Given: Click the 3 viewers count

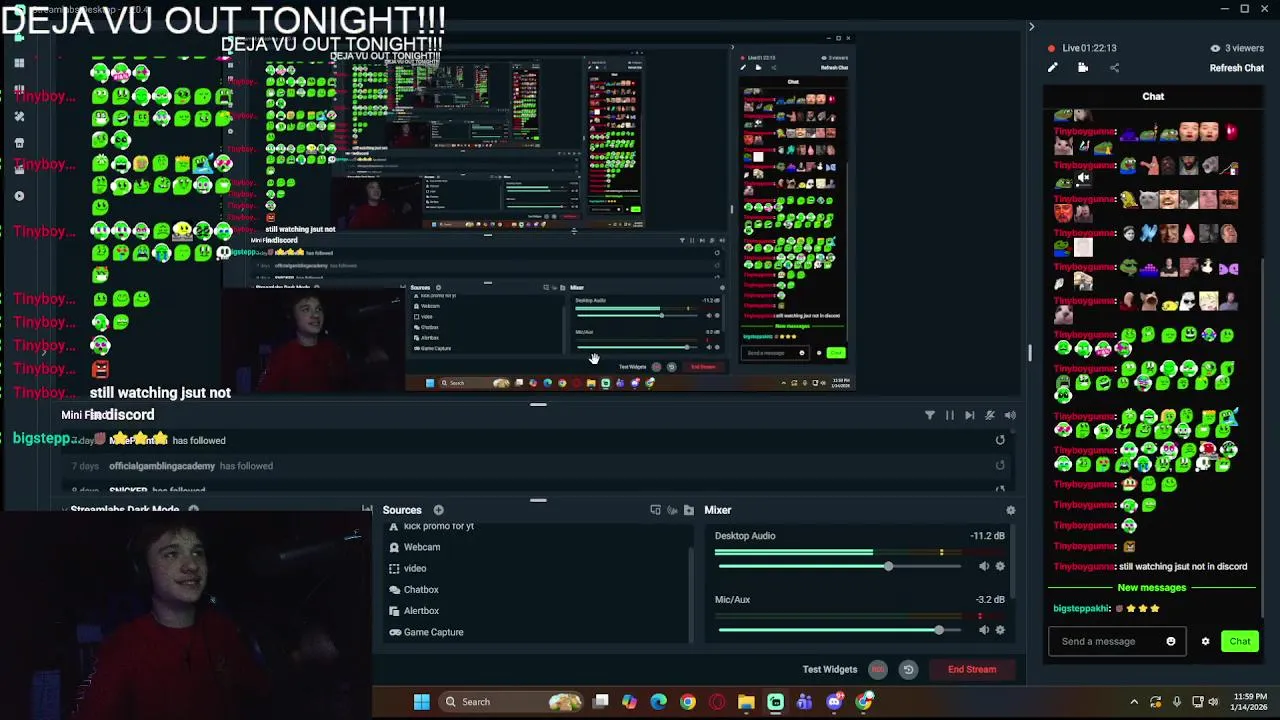Looking at the screenshot, I should coord(1244,48).
